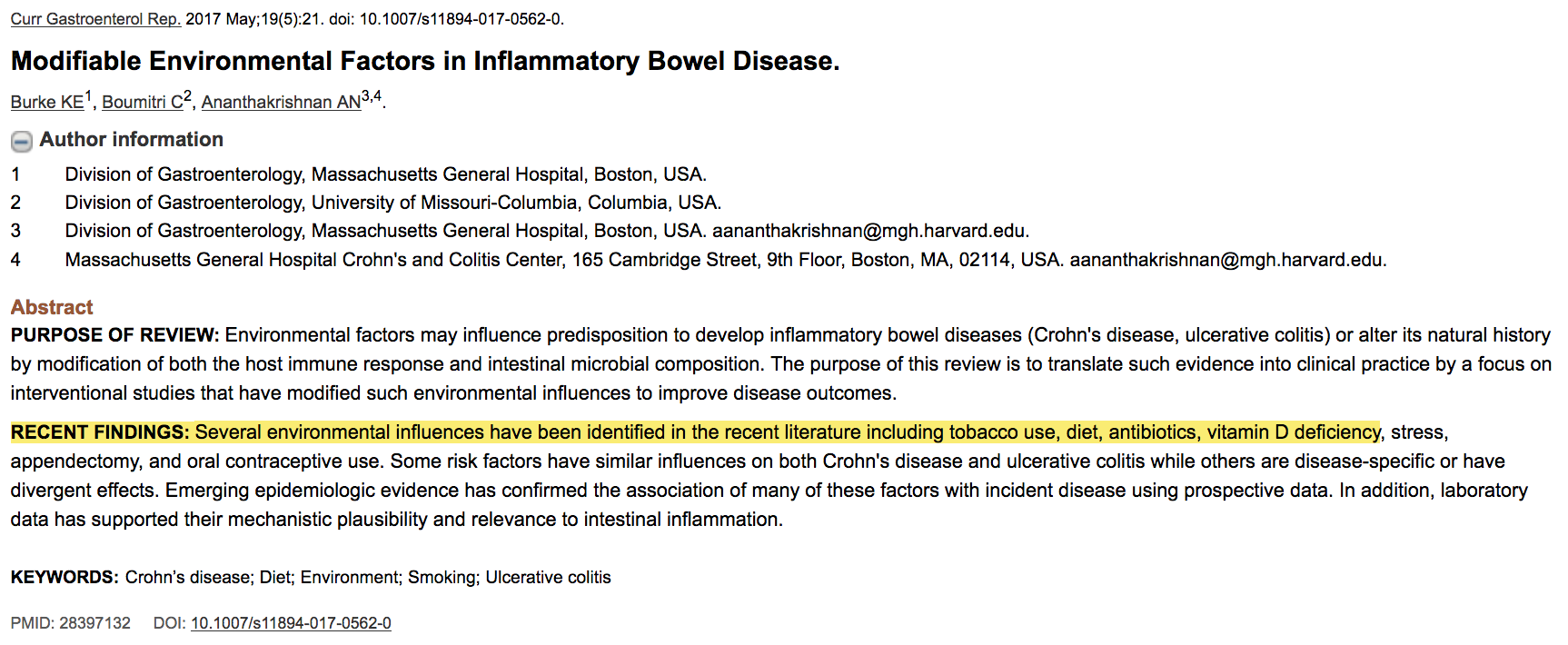Click the brown Abstract heading
The width and height of the screenshot is (1568, 645).
[52, 307]
